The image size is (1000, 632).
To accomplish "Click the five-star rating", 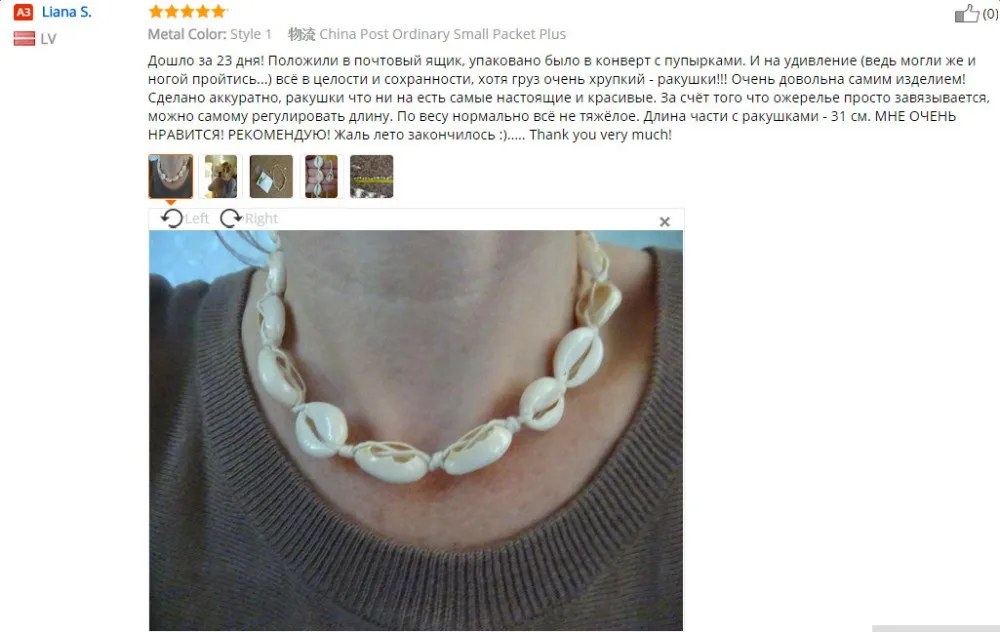I will click(187, 11).
